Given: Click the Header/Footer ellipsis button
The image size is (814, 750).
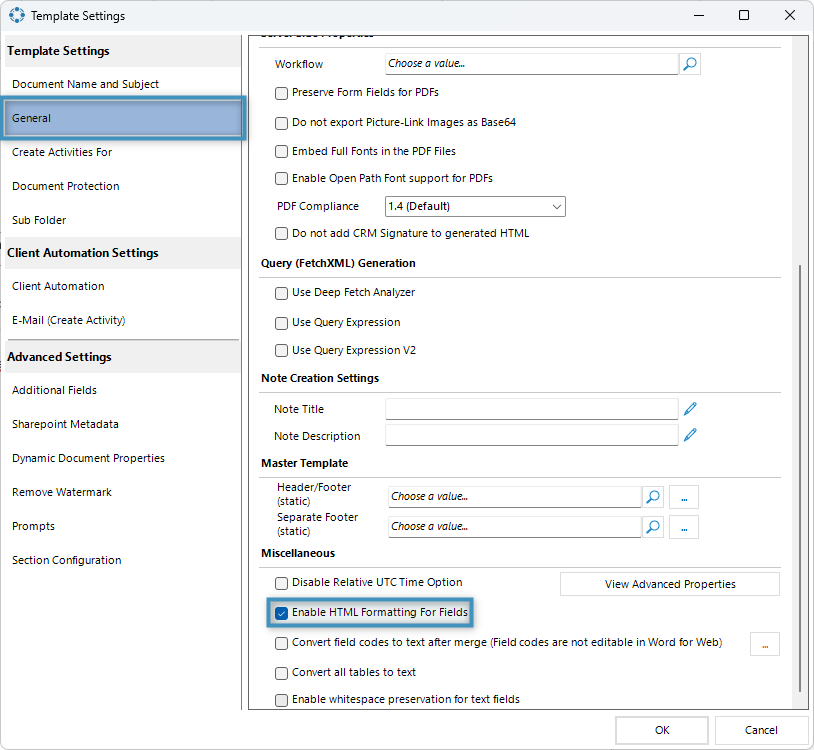Looking at the screenshot, I should point(684,497).
